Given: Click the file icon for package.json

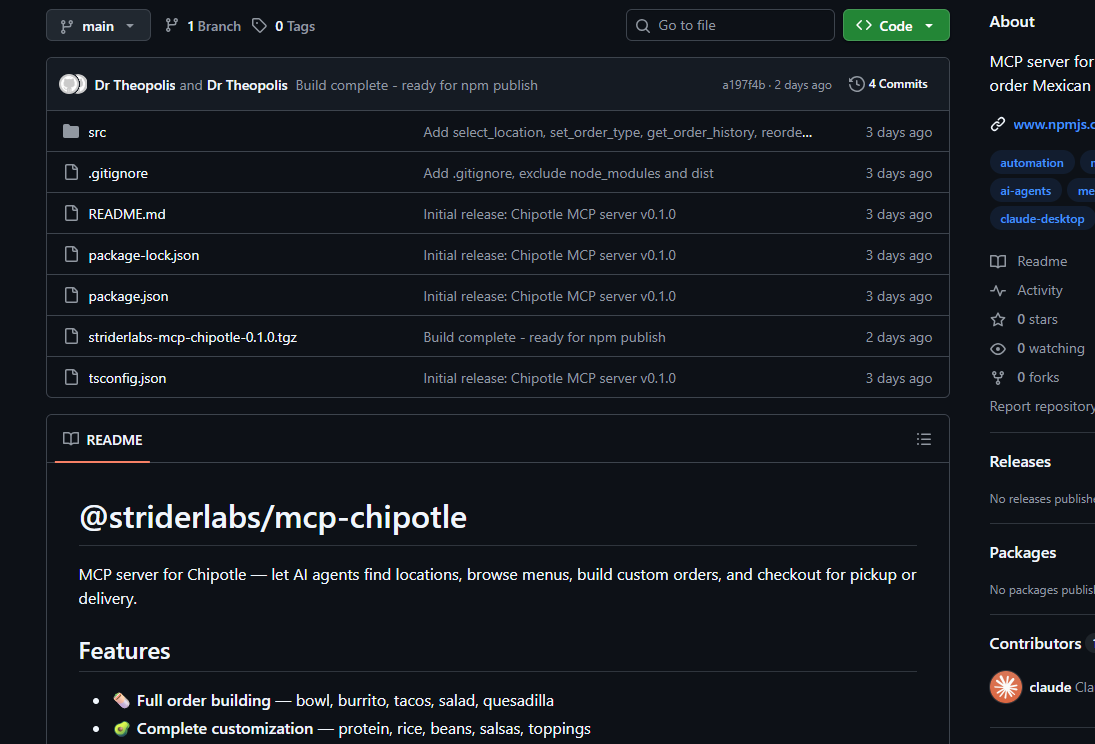Looking at the screenshot, I should pos(71,295).
